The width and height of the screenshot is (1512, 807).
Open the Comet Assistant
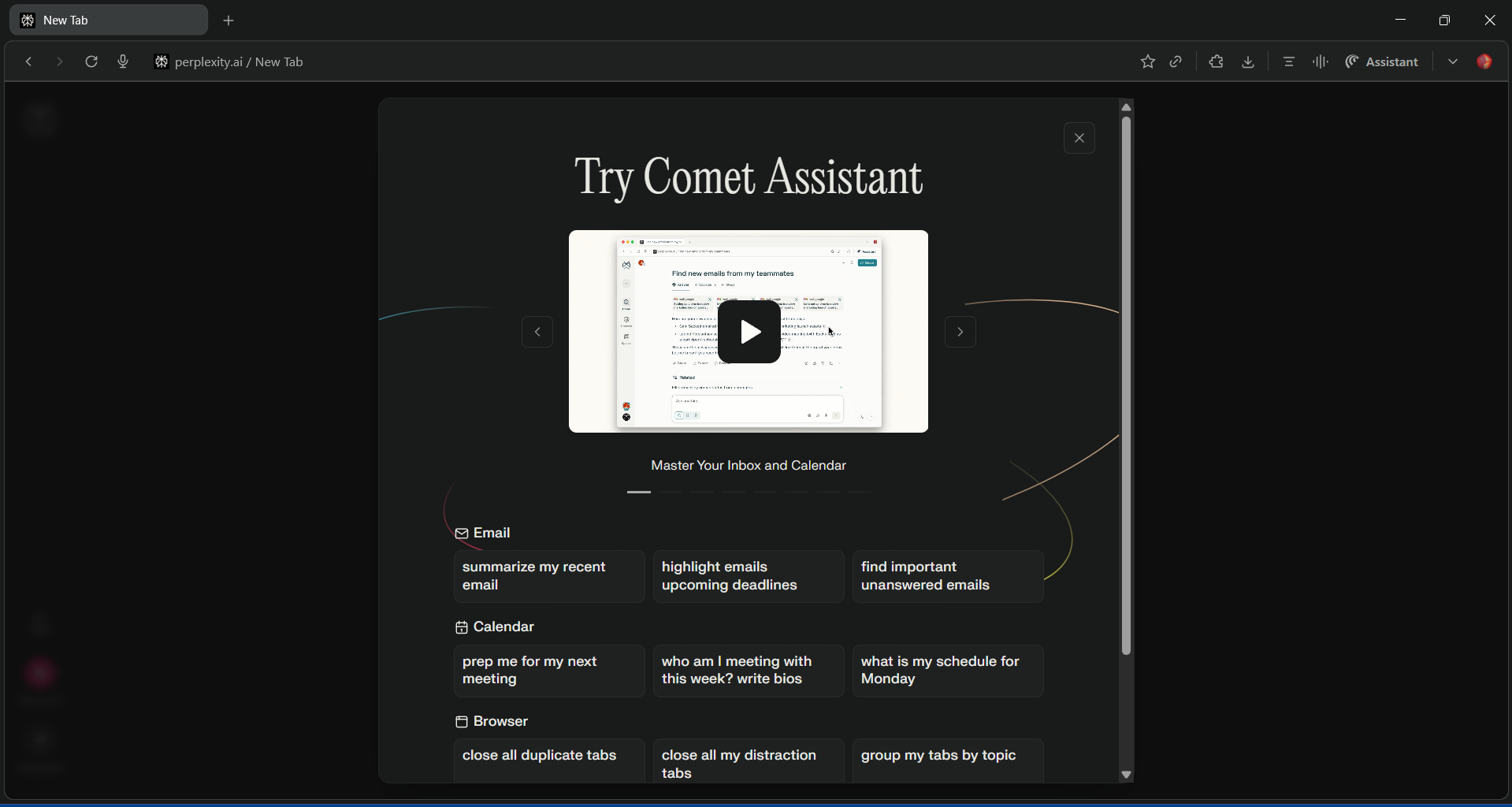tap(1383, 61)
